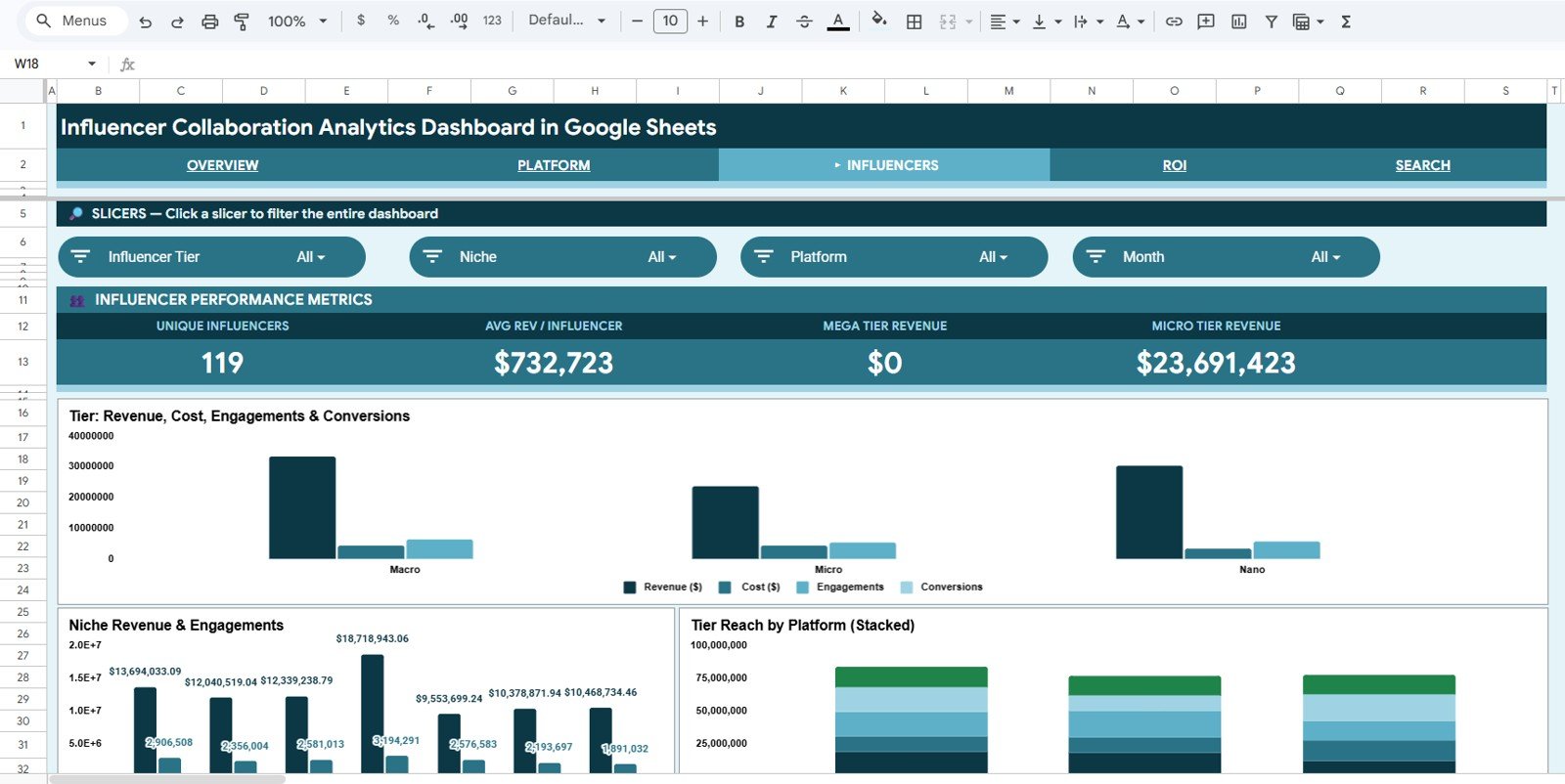Click Increase decimal places icon
The image size is (1565, 784).
click(x=459, y=21)
